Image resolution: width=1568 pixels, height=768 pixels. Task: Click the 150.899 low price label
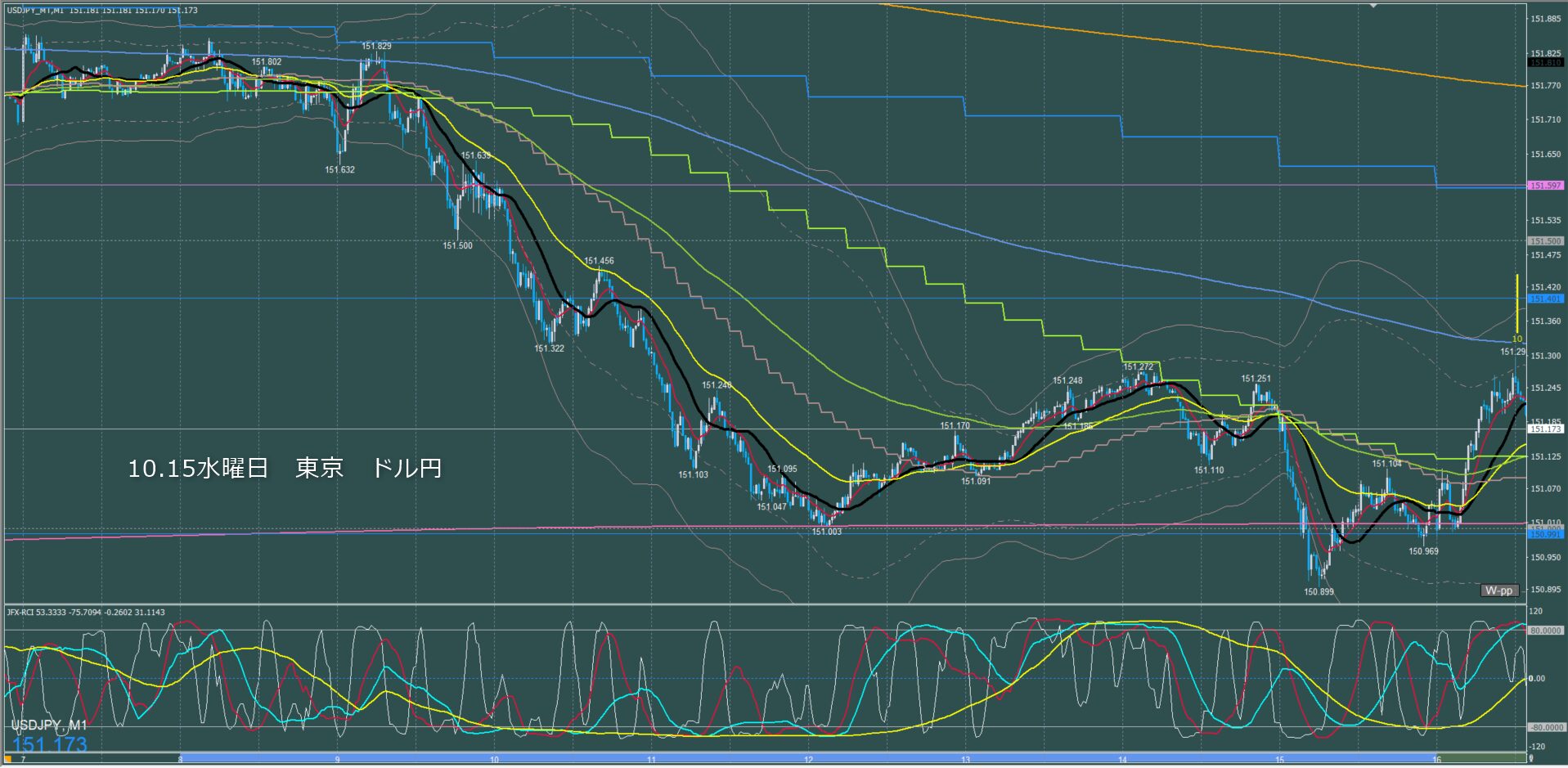1319,591
